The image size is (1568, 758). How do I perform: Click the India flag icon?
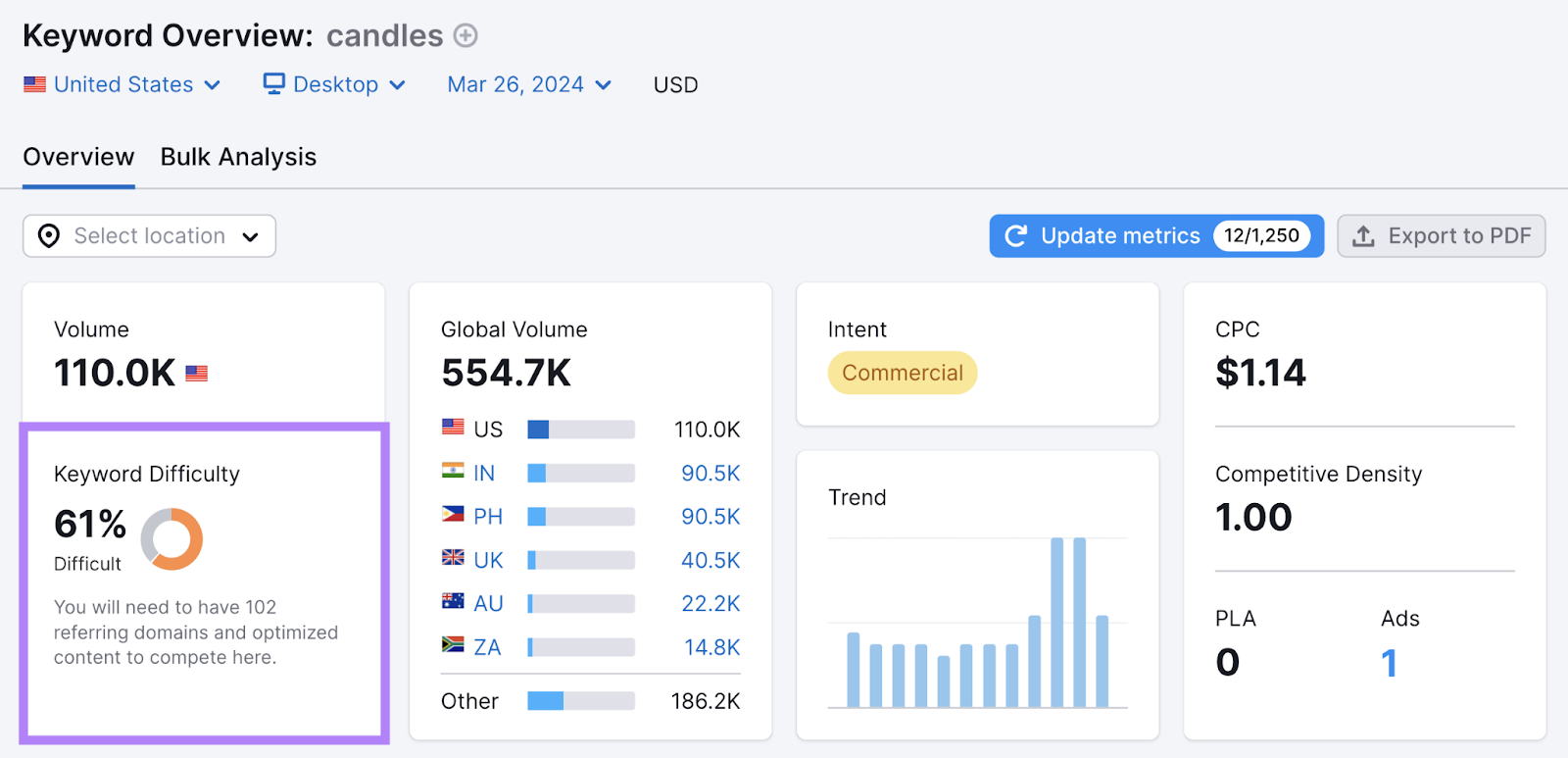pos(453,472)
